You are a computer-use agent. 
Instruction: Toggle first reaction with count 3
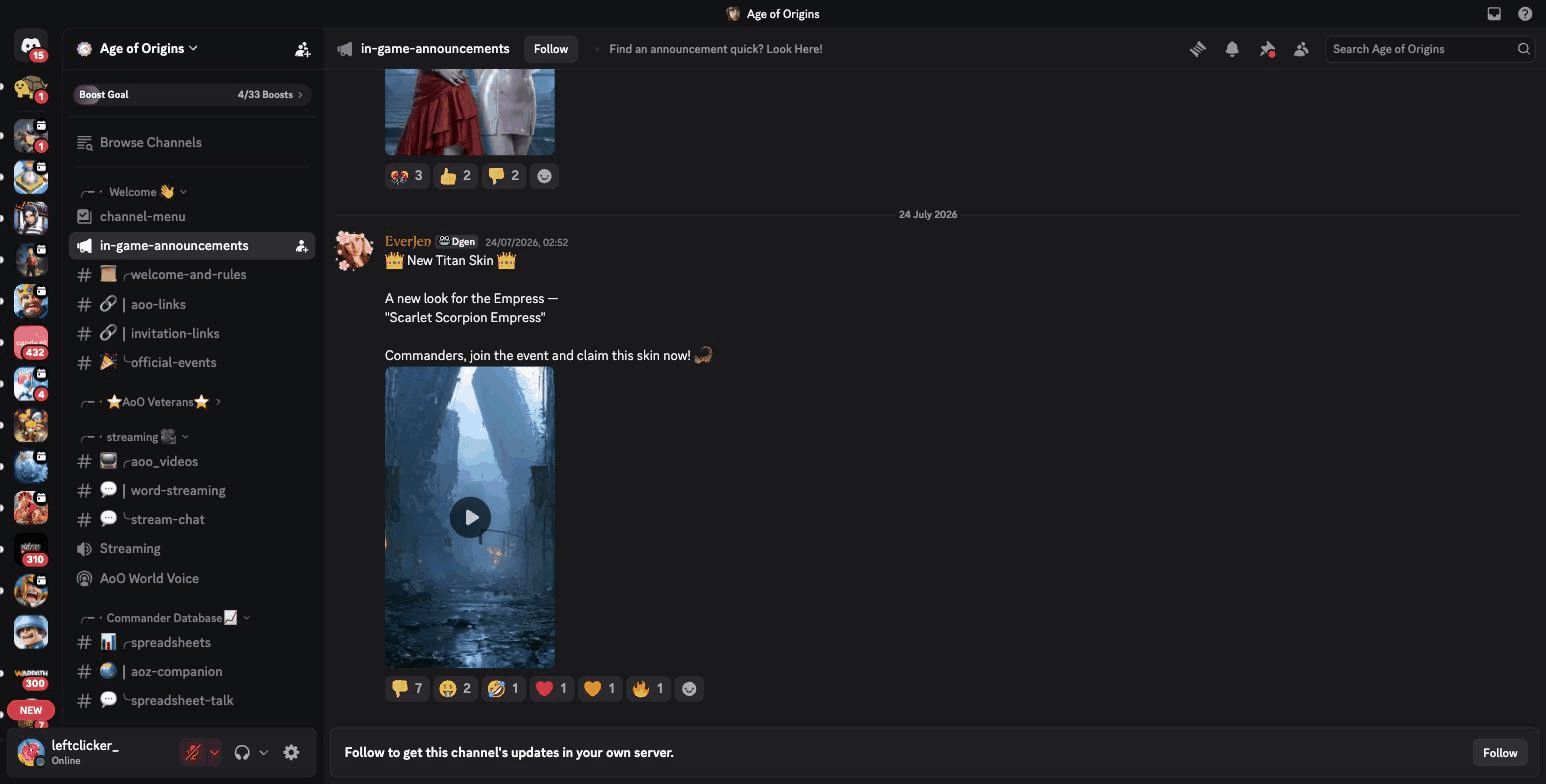coord(407,176)
